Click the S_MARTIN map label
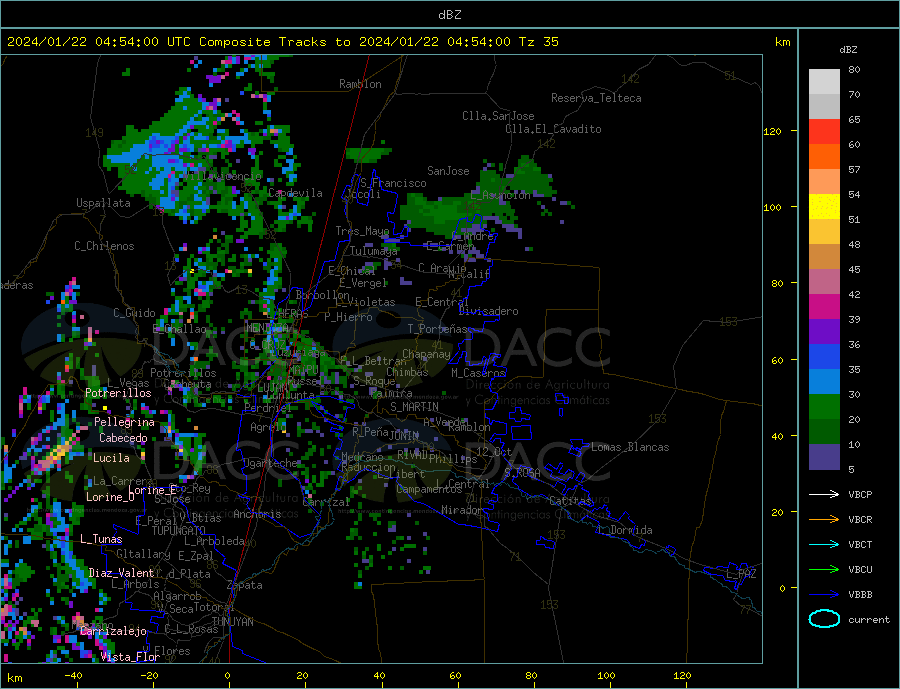900x689 pixels. coord(414,407)
